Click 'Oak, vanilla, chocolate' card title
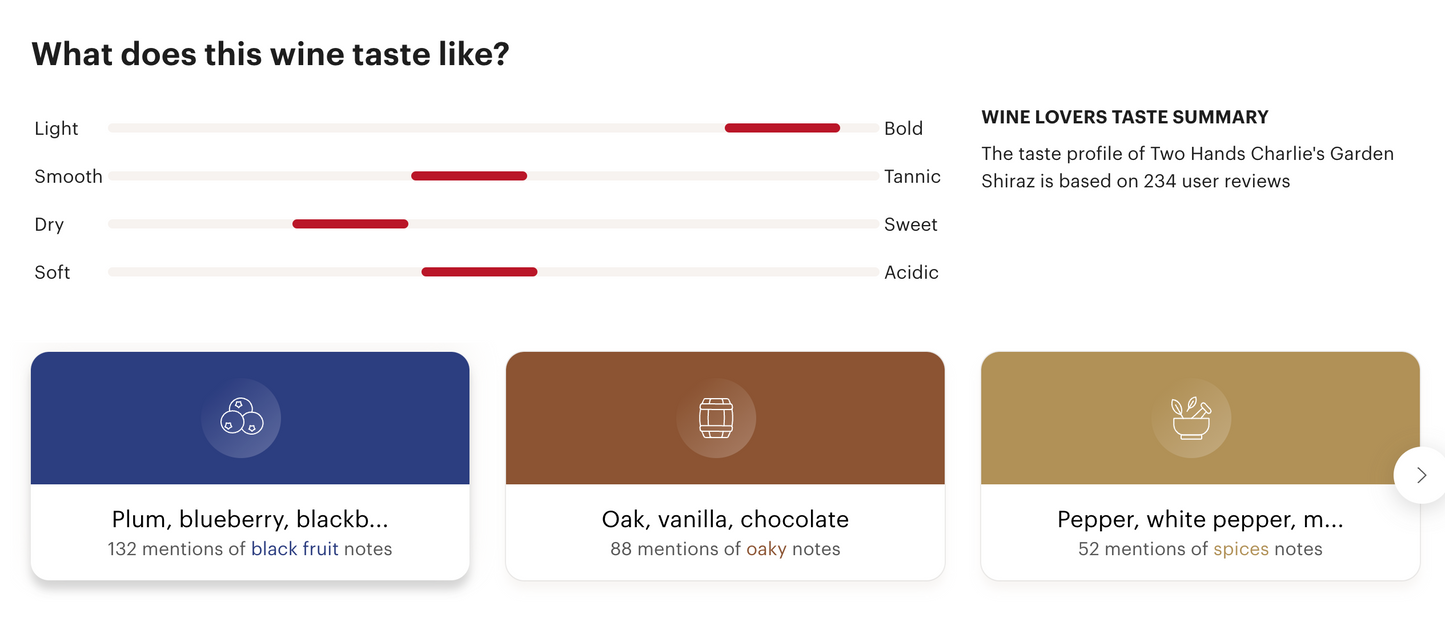Screen dimensions: 1445x626 [x=725, y=520]
